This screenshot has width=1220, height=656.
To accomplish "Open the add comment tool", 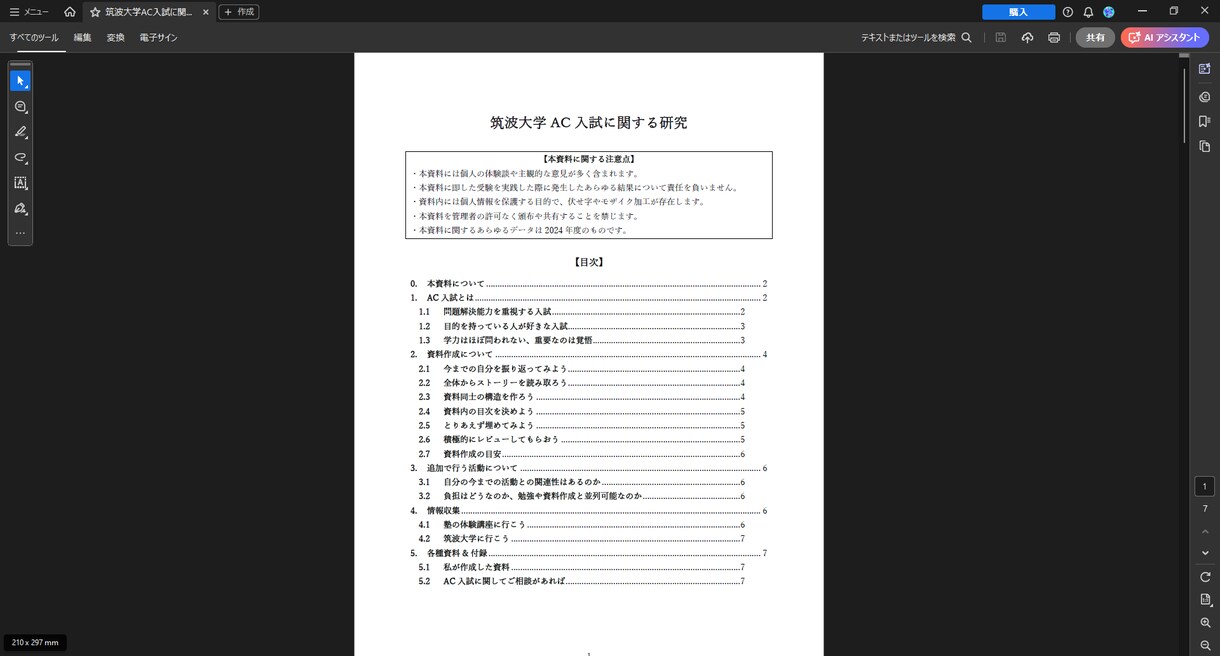I will coord(20,107).
